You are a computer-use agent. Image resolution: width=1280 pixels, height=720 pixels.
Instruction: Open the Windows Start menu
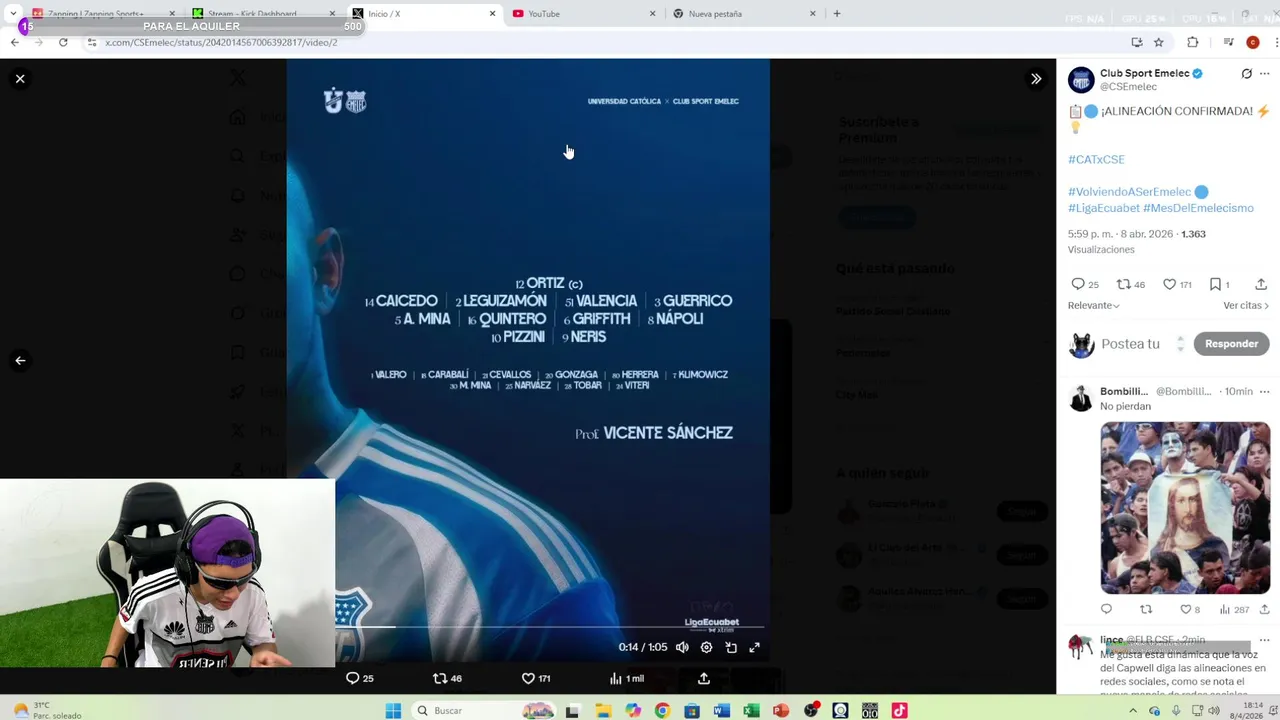(393, 710)
